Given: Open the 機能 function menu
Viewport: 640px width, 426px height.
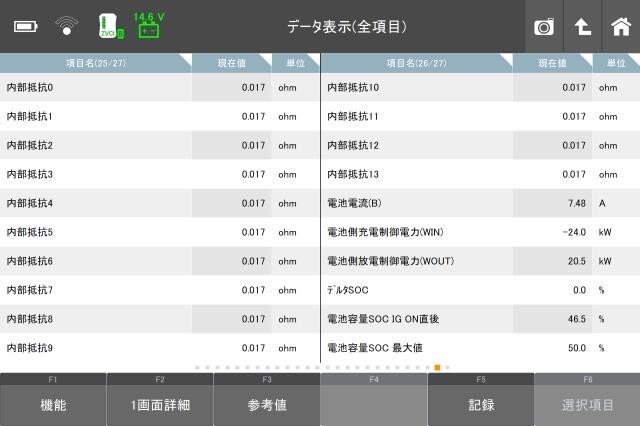Looking at the screenshot, I should pyautogui.click(x=53, y=399).
